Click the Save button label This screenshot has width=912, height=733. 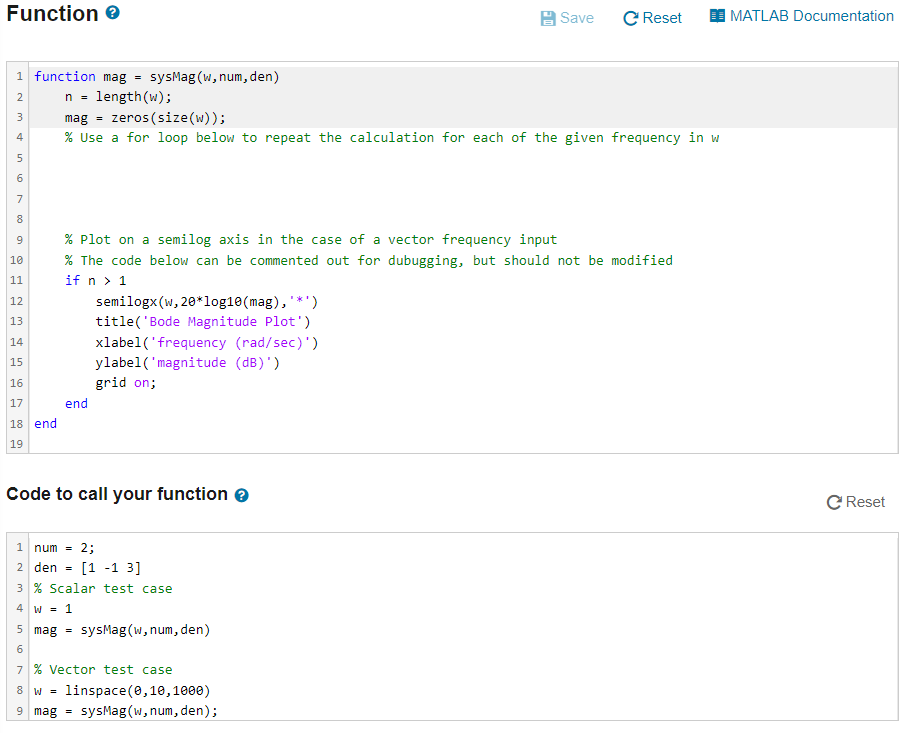pyautogui.click(x=576, y=18)
